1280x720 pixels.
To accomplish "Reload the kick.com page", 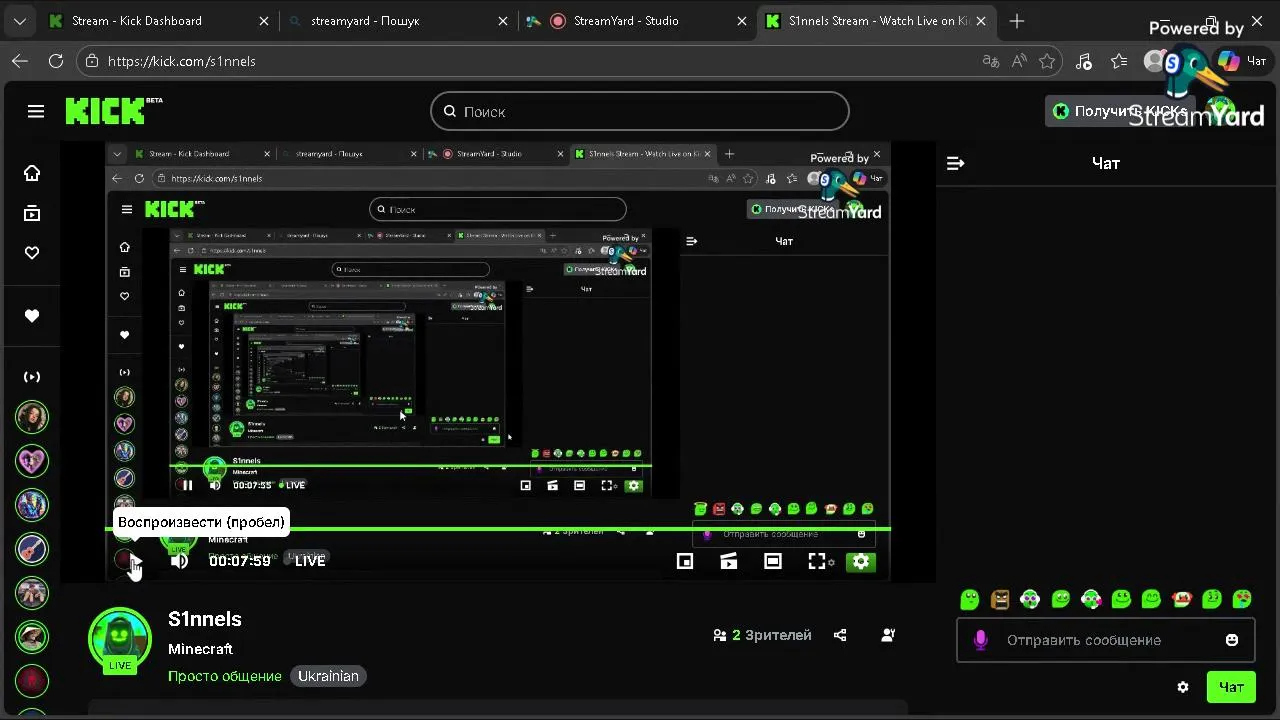I will pos(56,61).
